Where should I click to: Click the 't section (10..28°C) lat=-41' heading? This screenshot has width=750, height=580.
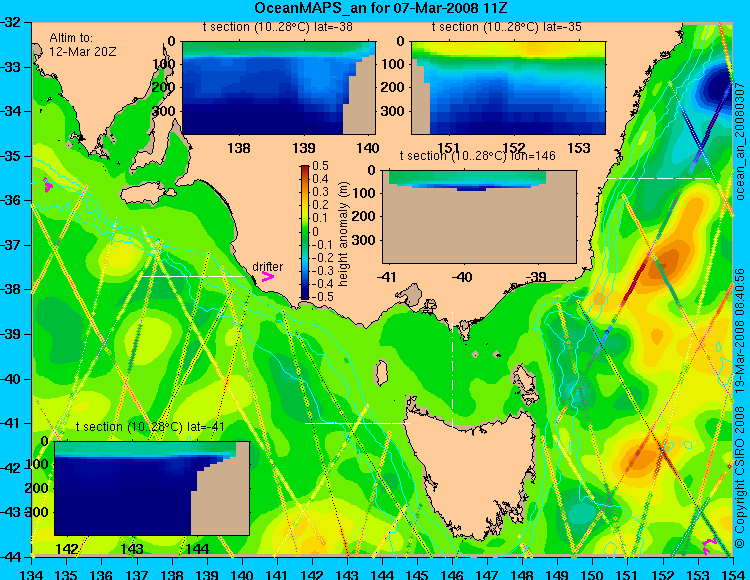coord(150,427)
